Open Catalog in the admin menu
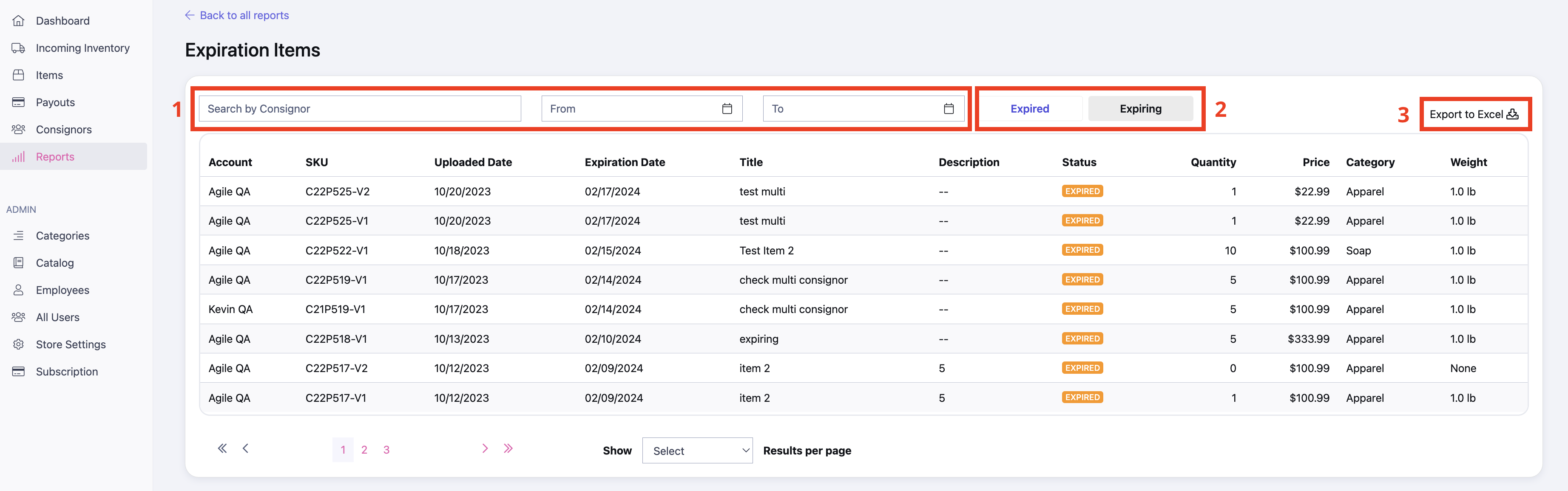Screen dimensions: 1568x491 (x=55, y=263)
